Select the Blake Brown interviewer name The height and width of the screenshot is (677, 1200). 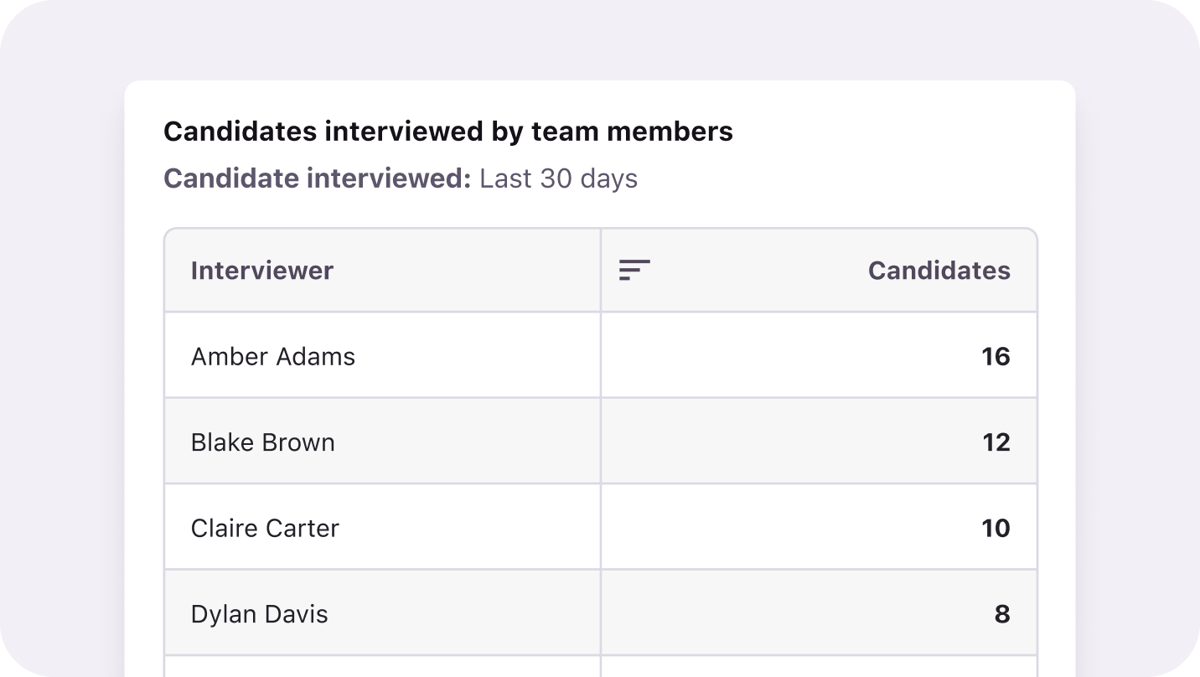263,442
